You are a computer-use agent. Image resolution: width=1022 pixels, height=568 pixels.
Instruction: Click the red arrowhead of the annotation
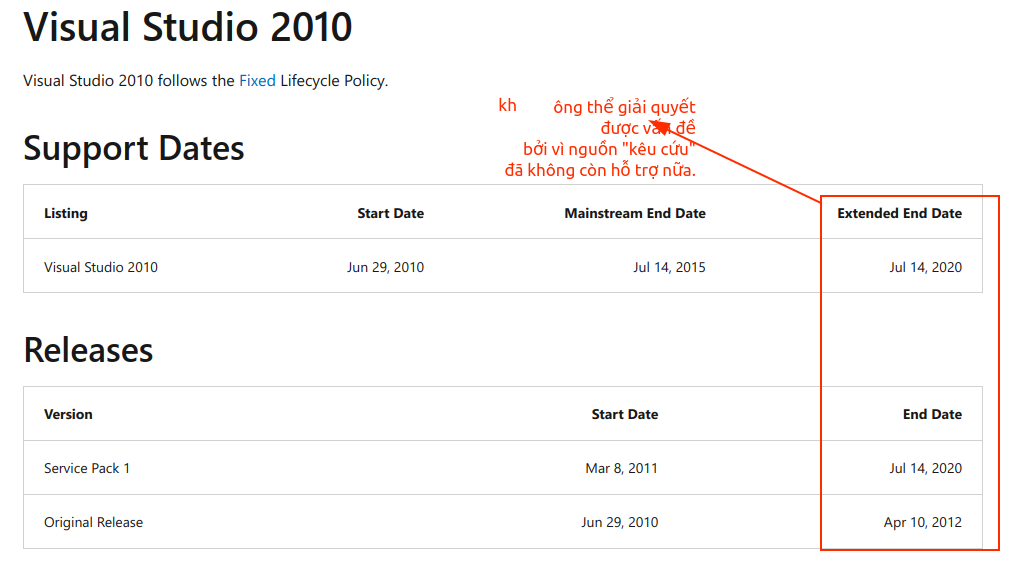click(x=660, y=125)
